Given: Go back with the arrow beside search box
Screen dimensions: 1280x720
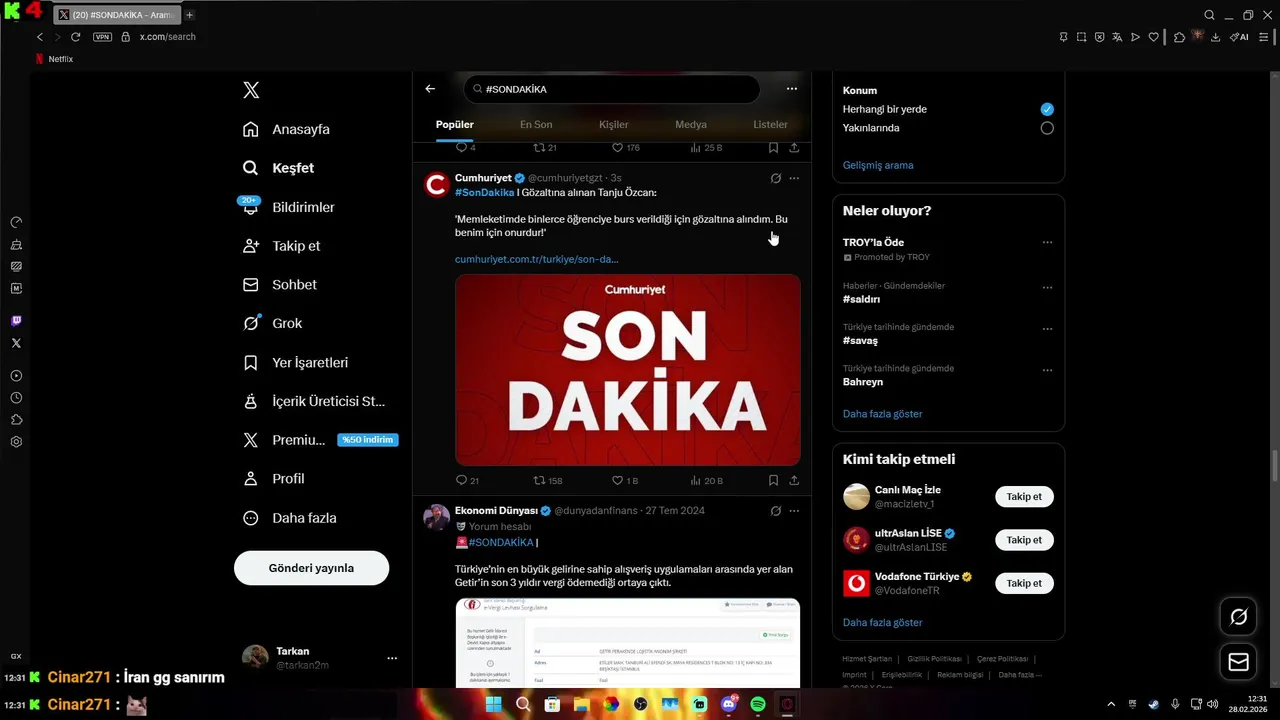Looking at the screenshot, I should click(430, 89).
